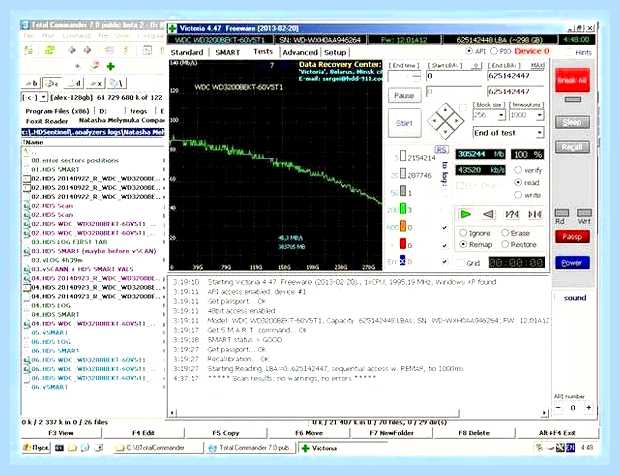Open the Block size dropdown
This screenshot has height=475, width=620.
pos(501,115)
